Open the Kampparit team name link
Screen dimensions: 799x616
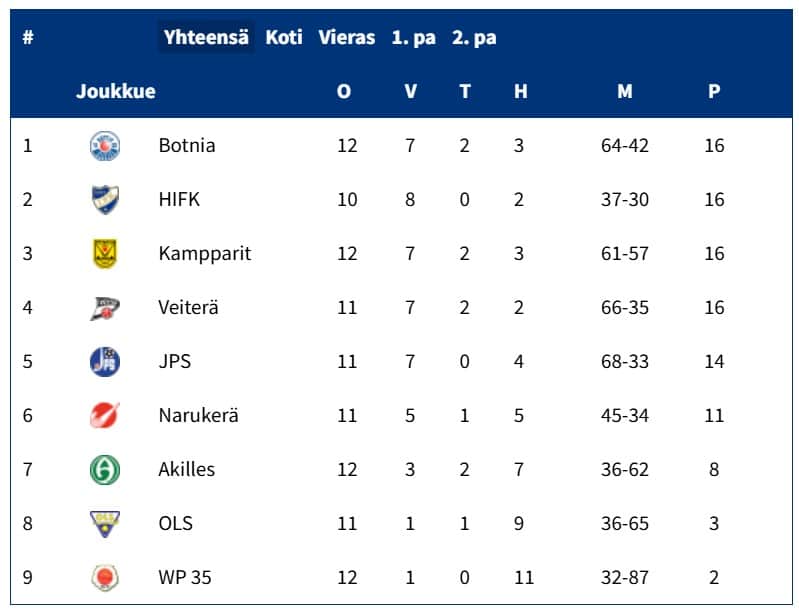point(205,254)
